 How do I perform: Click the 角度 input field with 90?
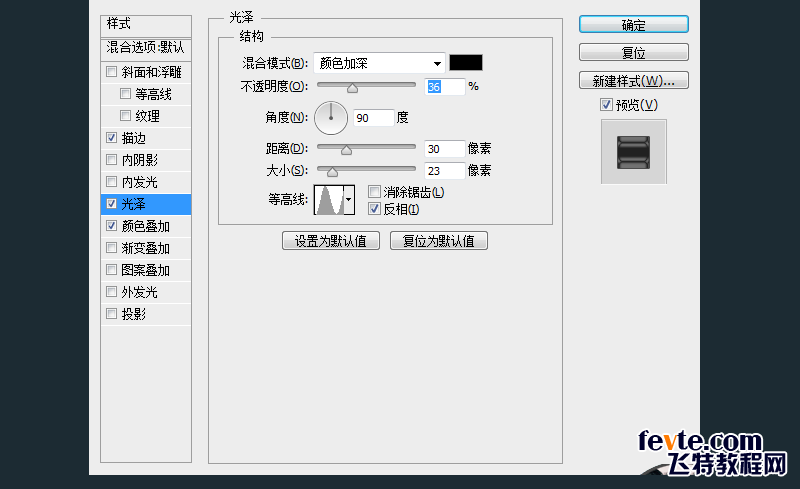tap(374, 118)
